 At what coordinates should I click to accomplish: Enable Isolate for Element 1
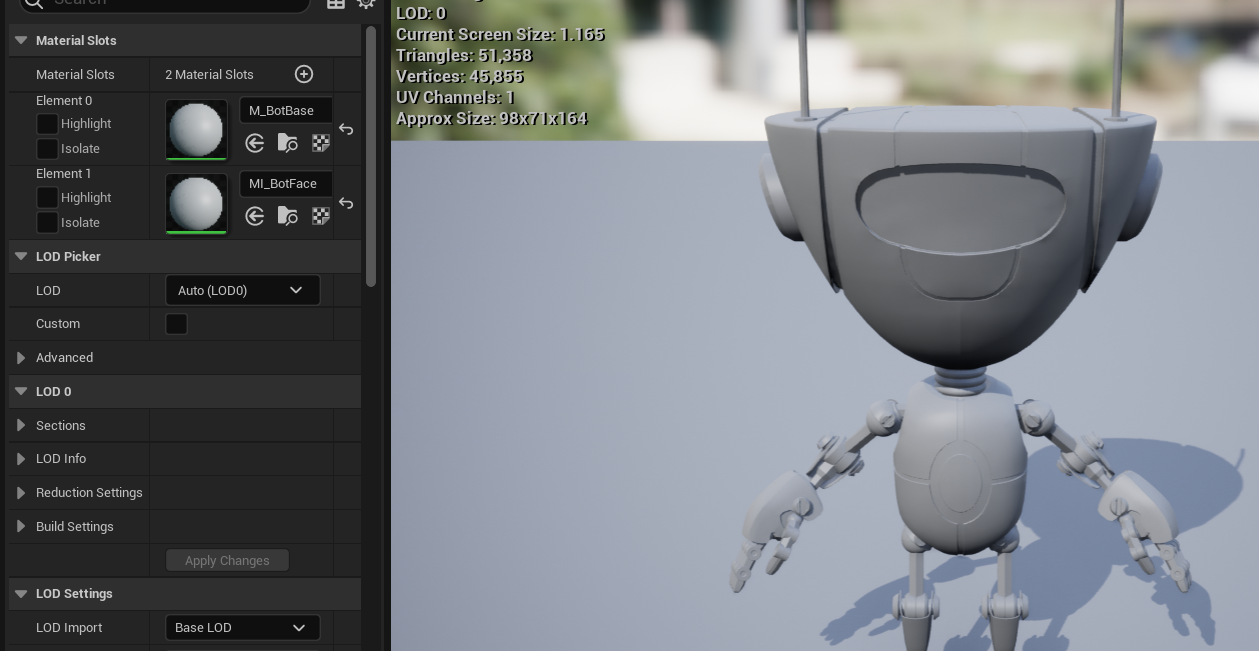[x=47, y=223]
